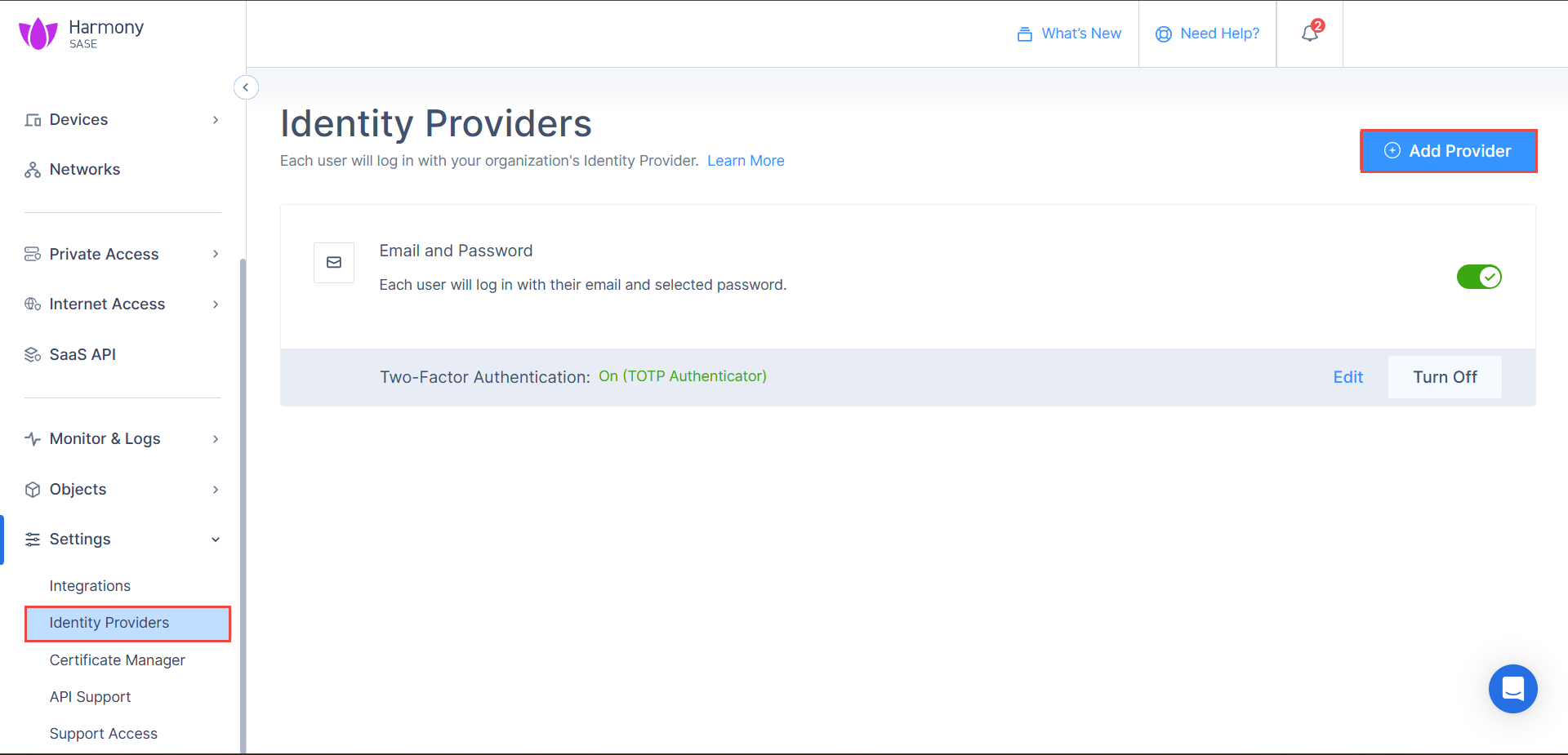Open the chat support bubble

point(1512,689)
